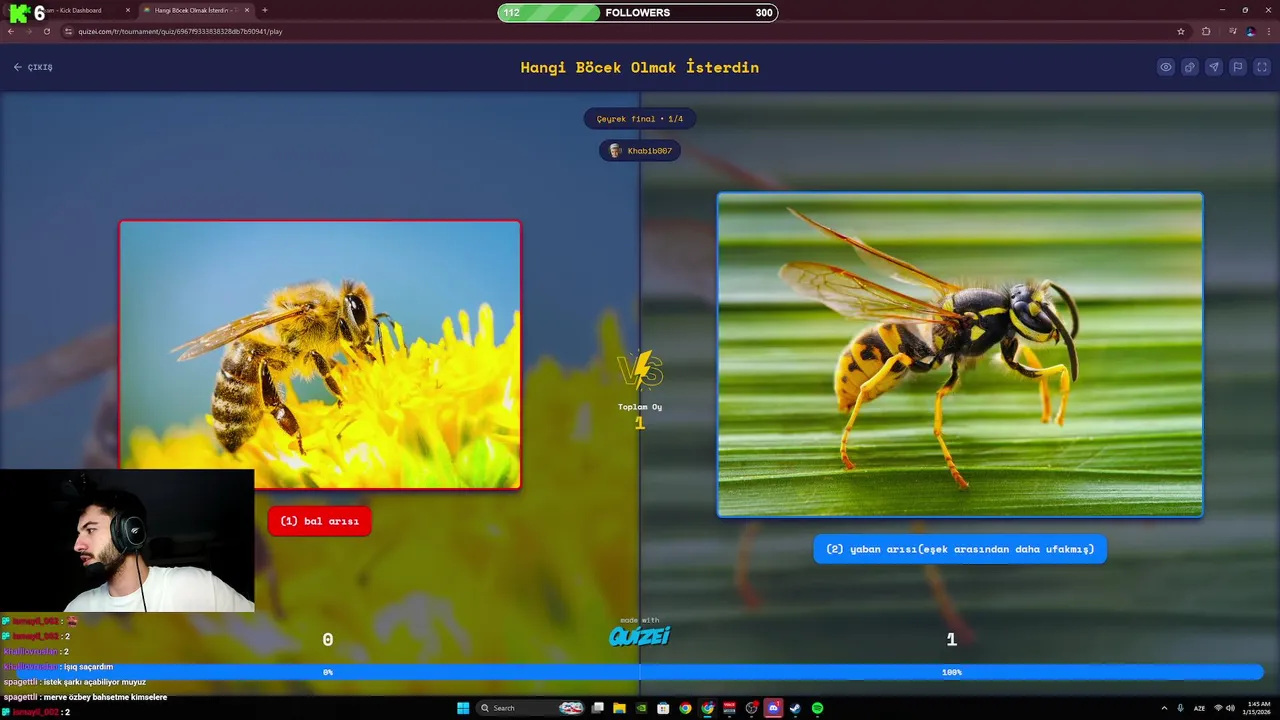Click the copy link icon in quiz header
This screenshot has height=720, width=1280.
pos(1190,67)
